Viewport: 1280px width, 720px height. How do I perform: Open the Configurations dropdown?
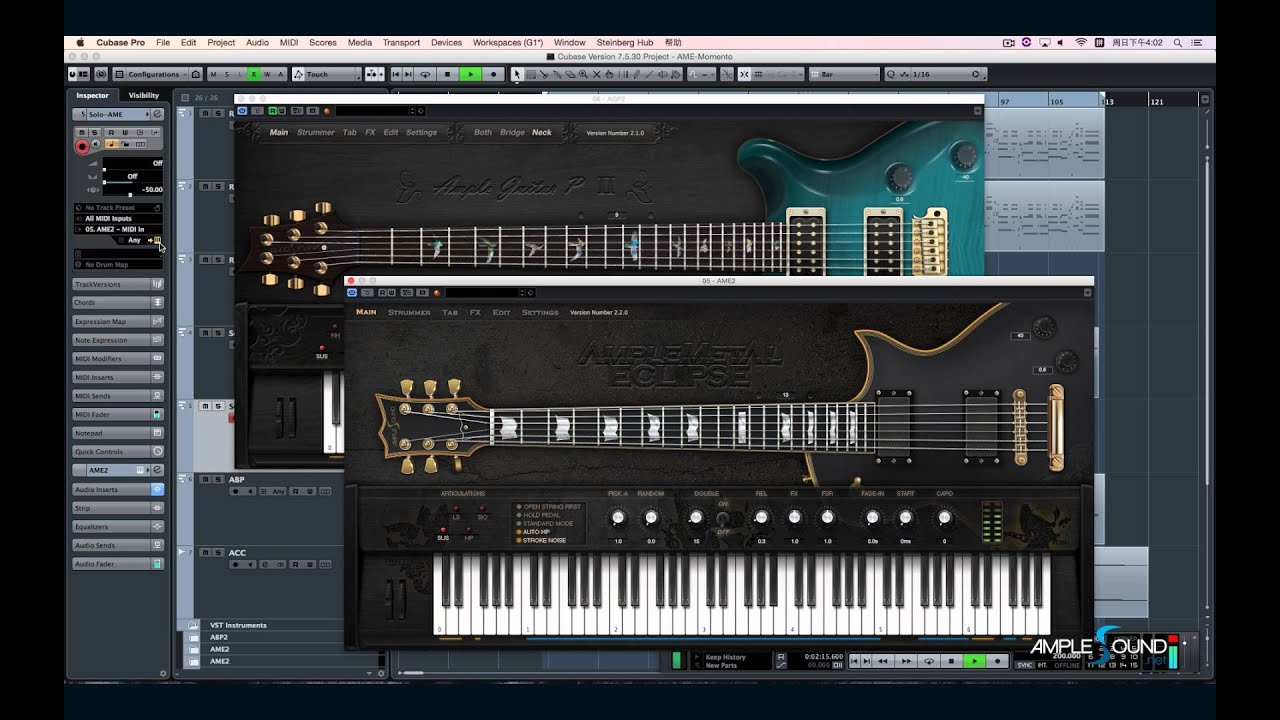[x=154, y=74]
